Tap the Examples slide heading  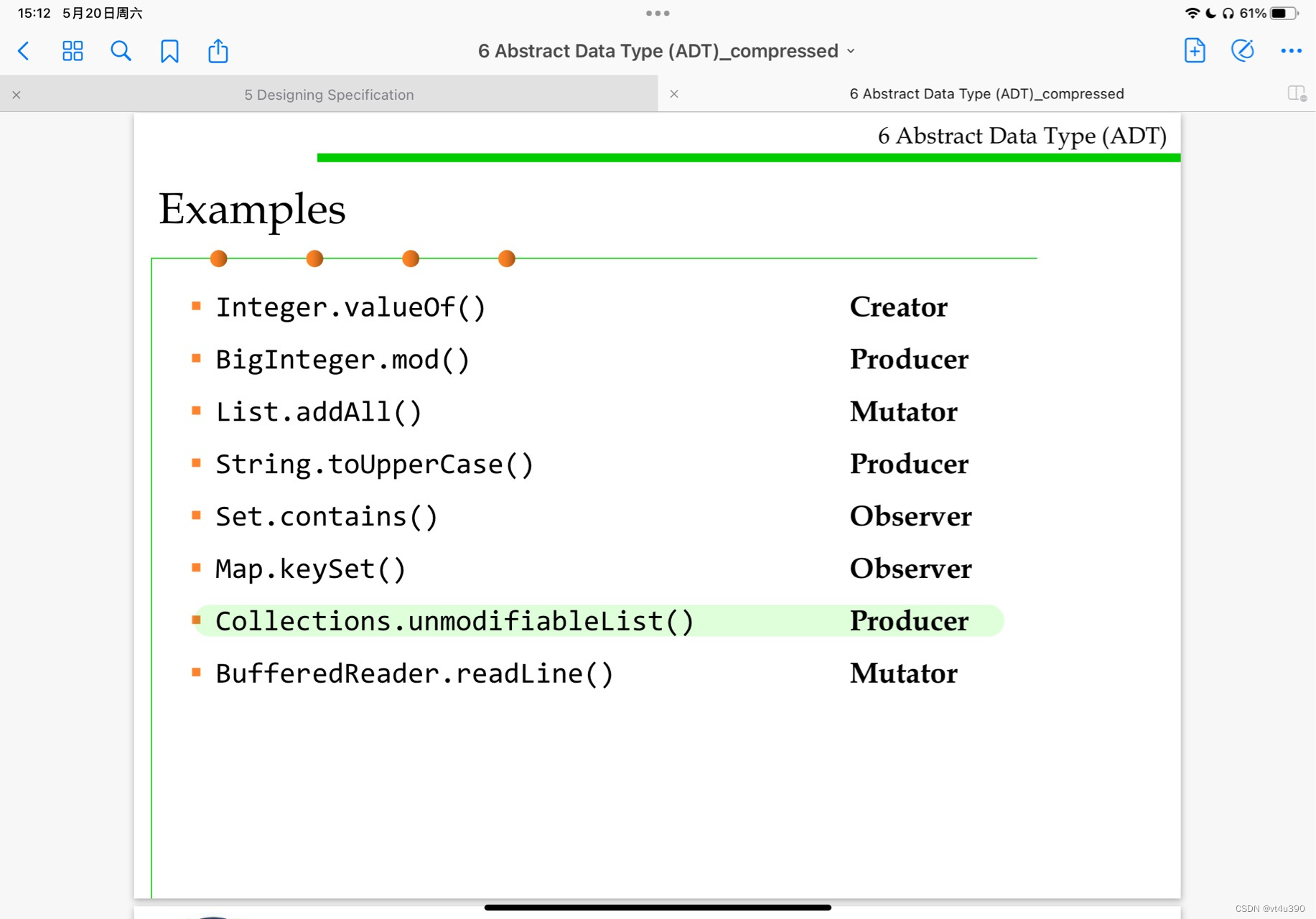point(252,210)
